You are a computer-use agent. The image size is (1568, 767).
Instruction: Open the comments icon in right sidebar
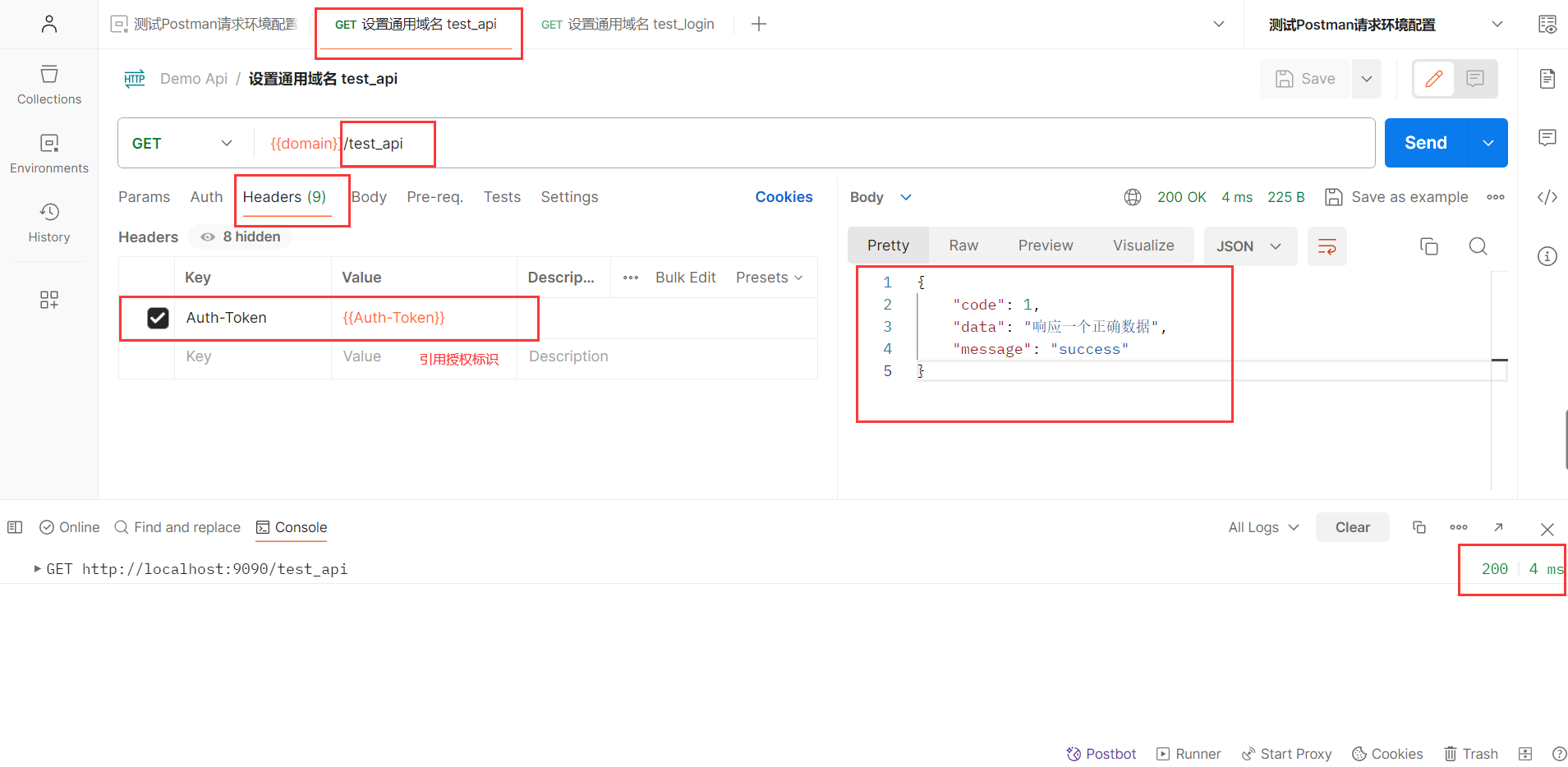point(1547,137)
